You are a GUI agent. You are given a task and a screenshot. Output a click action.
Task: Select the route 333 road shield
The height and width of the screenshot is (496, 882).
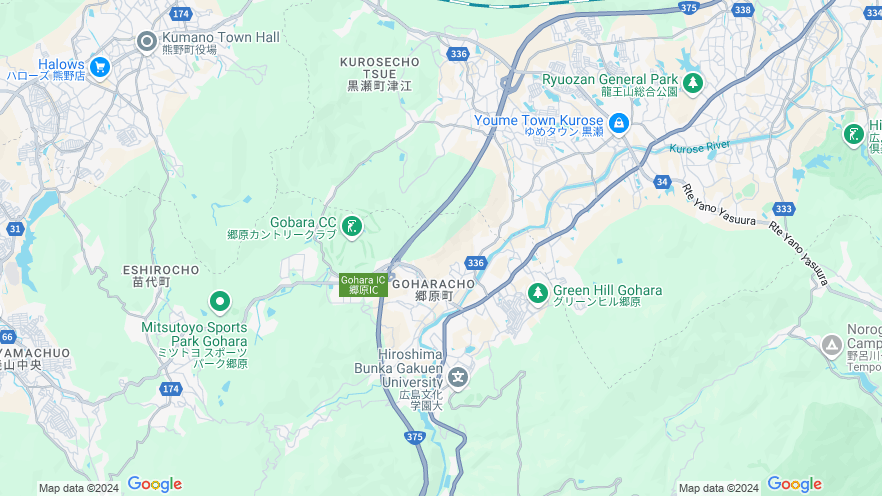[x=783, y=209]
